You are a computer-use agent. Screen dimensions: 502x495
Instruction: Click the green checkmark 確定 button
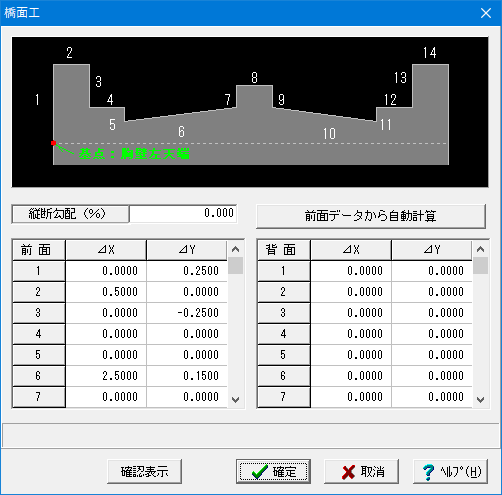(x=273, y=472)
